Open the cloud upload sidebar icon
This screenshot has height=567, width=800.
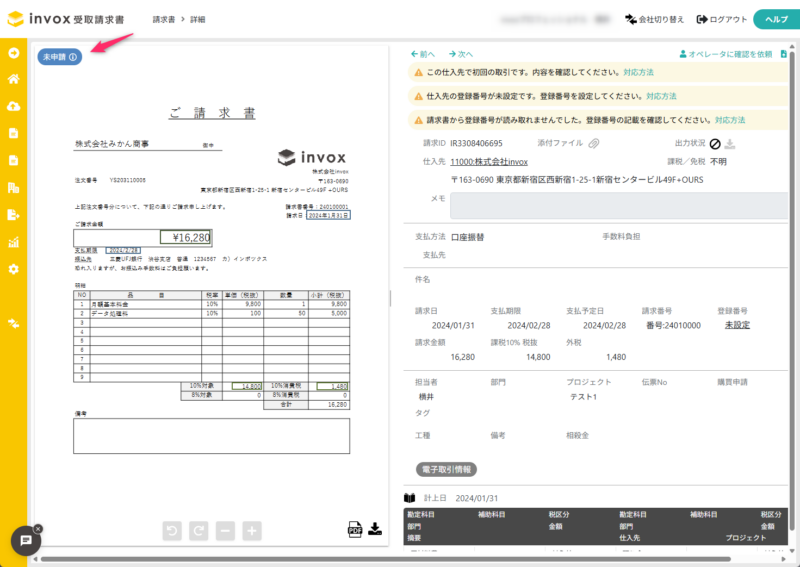tap(14, 106)
